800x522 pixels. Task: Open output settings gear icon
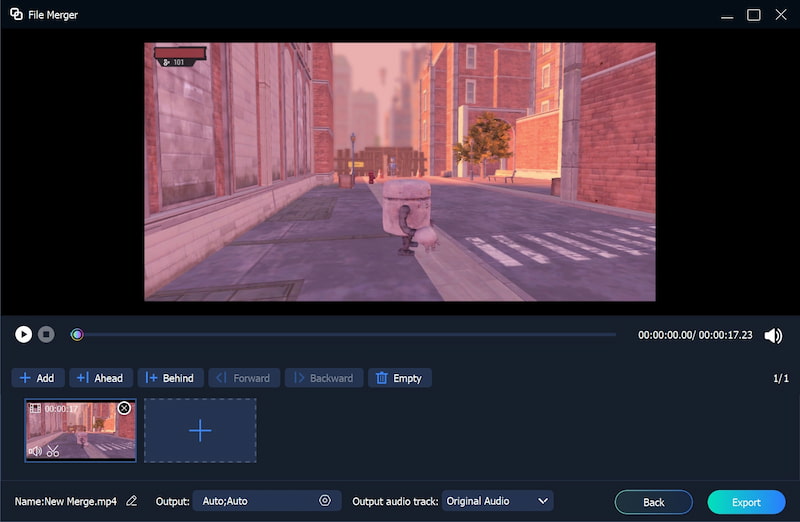(x=325, y=501)
